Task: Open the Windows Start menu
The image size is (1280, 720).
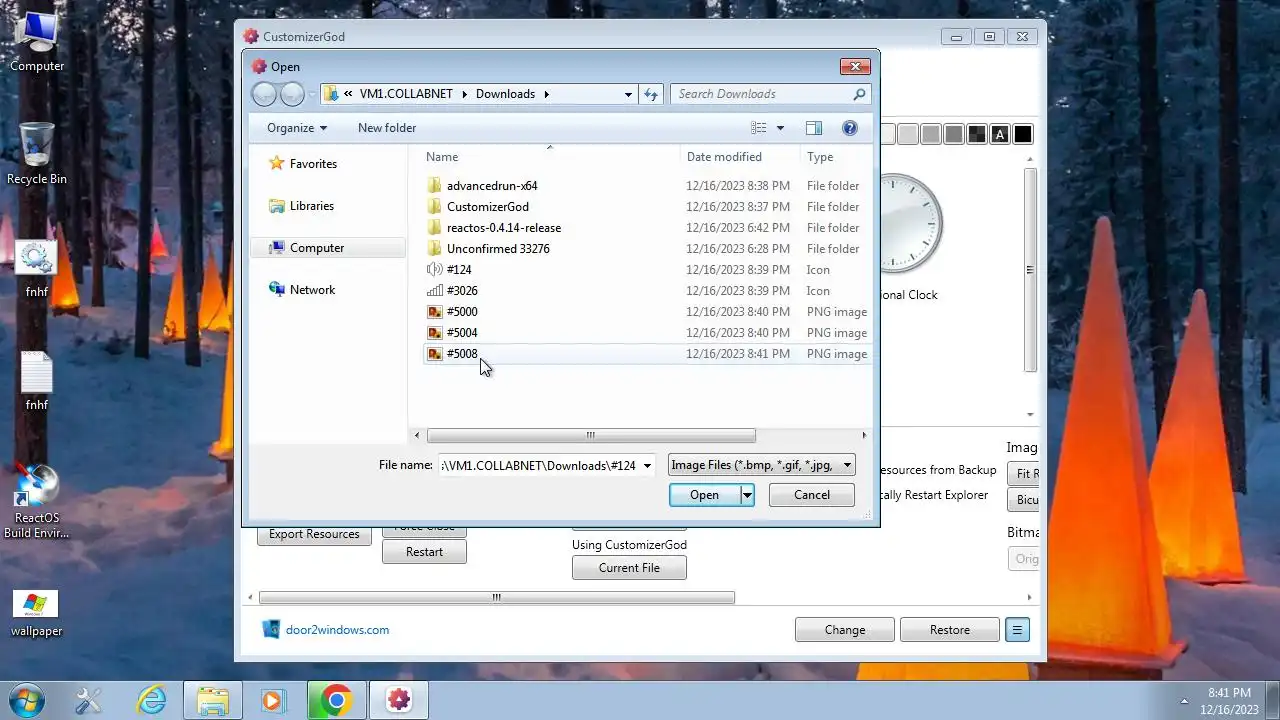Action: 25,699
